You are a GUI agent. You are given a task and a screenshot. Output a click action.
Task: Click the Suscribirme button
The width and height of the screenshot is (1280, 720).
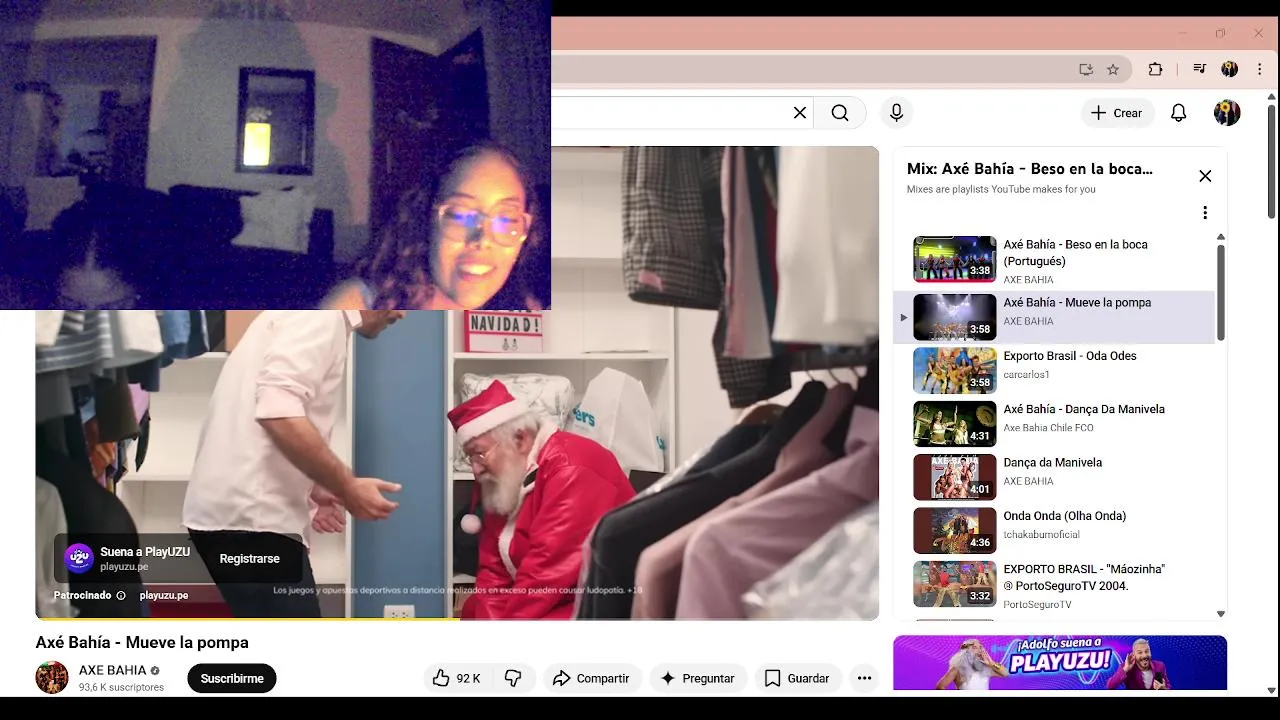(232, 678)
